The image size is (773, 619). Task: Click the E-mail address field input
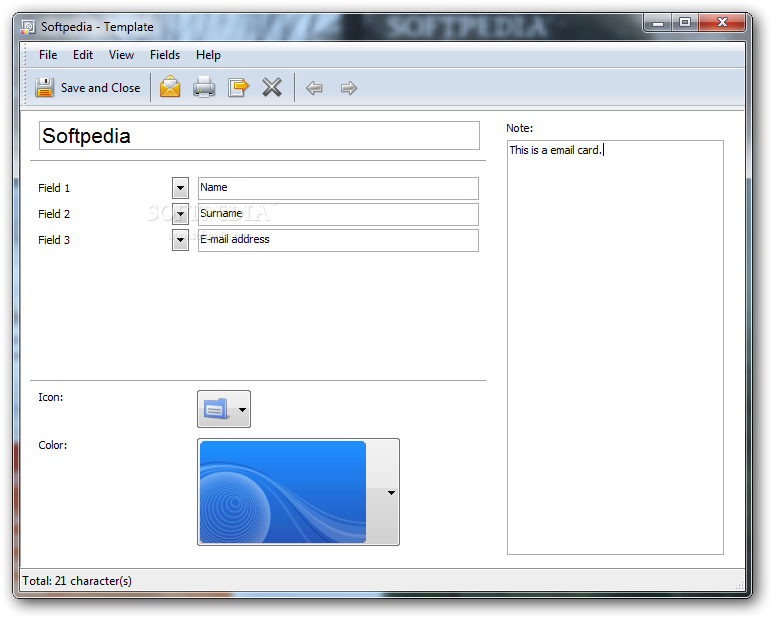pyautogui.click(x=338, y=241)
